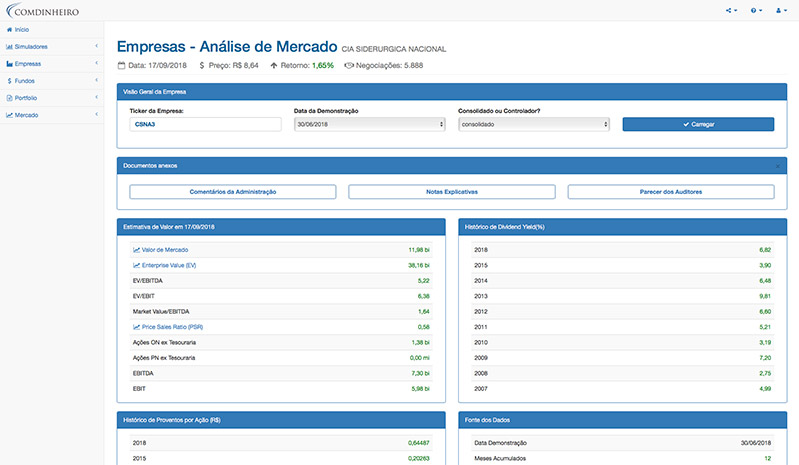Image resolution: width=799 pixels, height=465 pixels.
Task: Select the EBITDA value 7,30 bi
Action: (420, 373)
